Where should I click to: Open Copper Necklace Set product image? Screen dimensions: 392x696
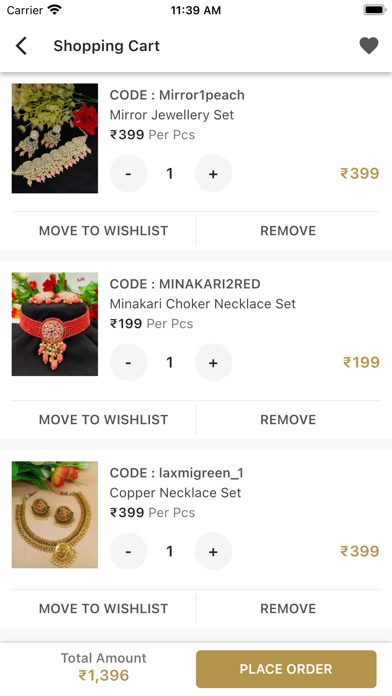[x=55, y=514]
